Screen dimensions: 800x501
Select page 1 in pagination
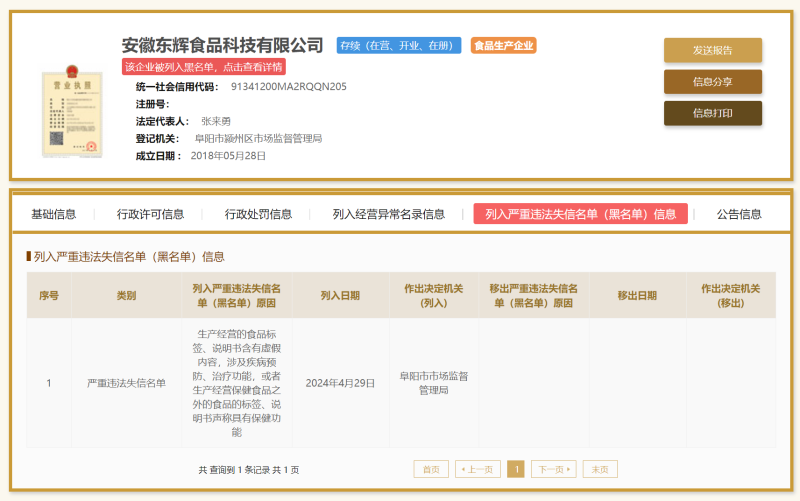coord(516,469)
